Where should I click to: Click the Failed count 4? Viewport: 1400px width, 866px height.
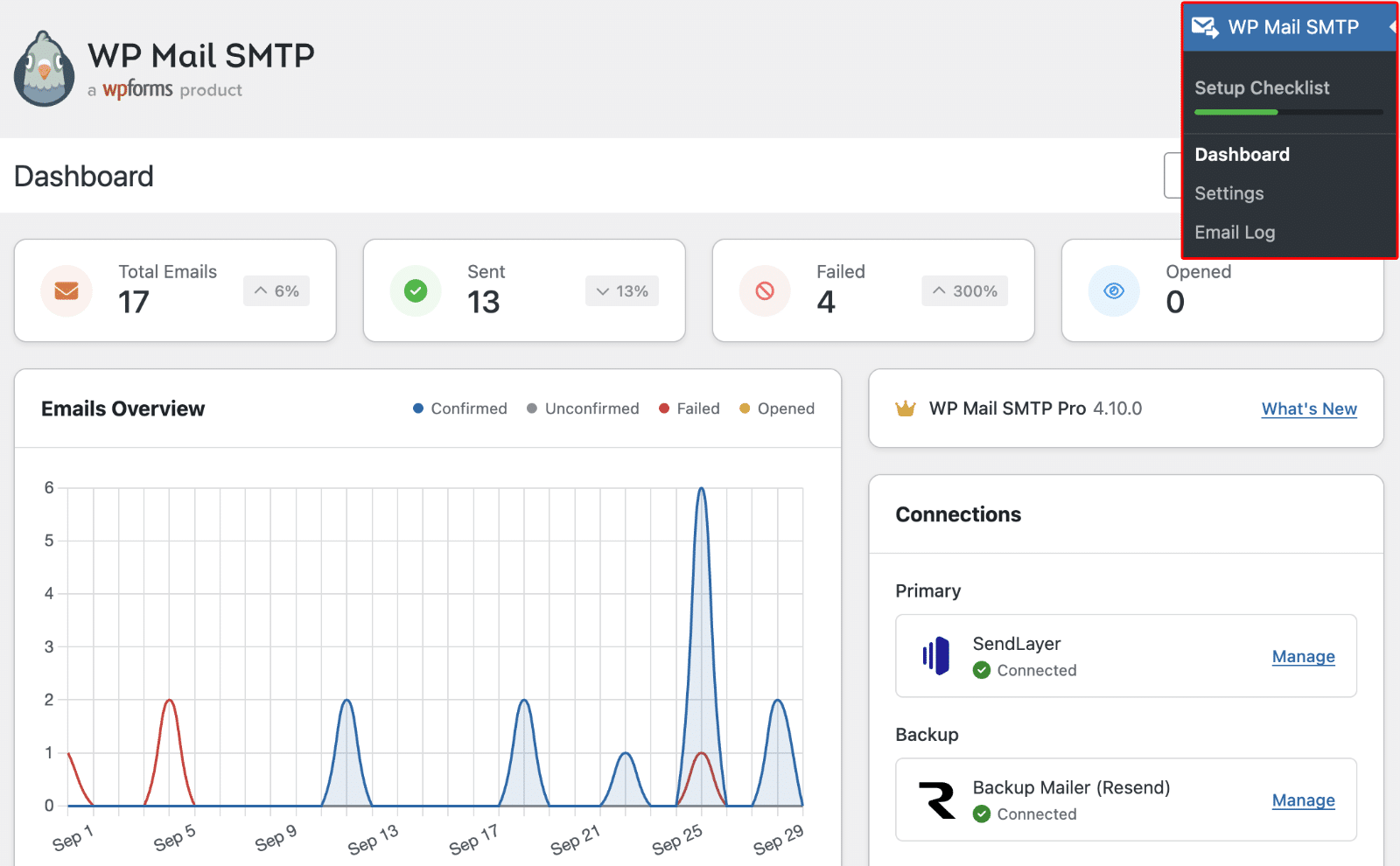point(826,303)
